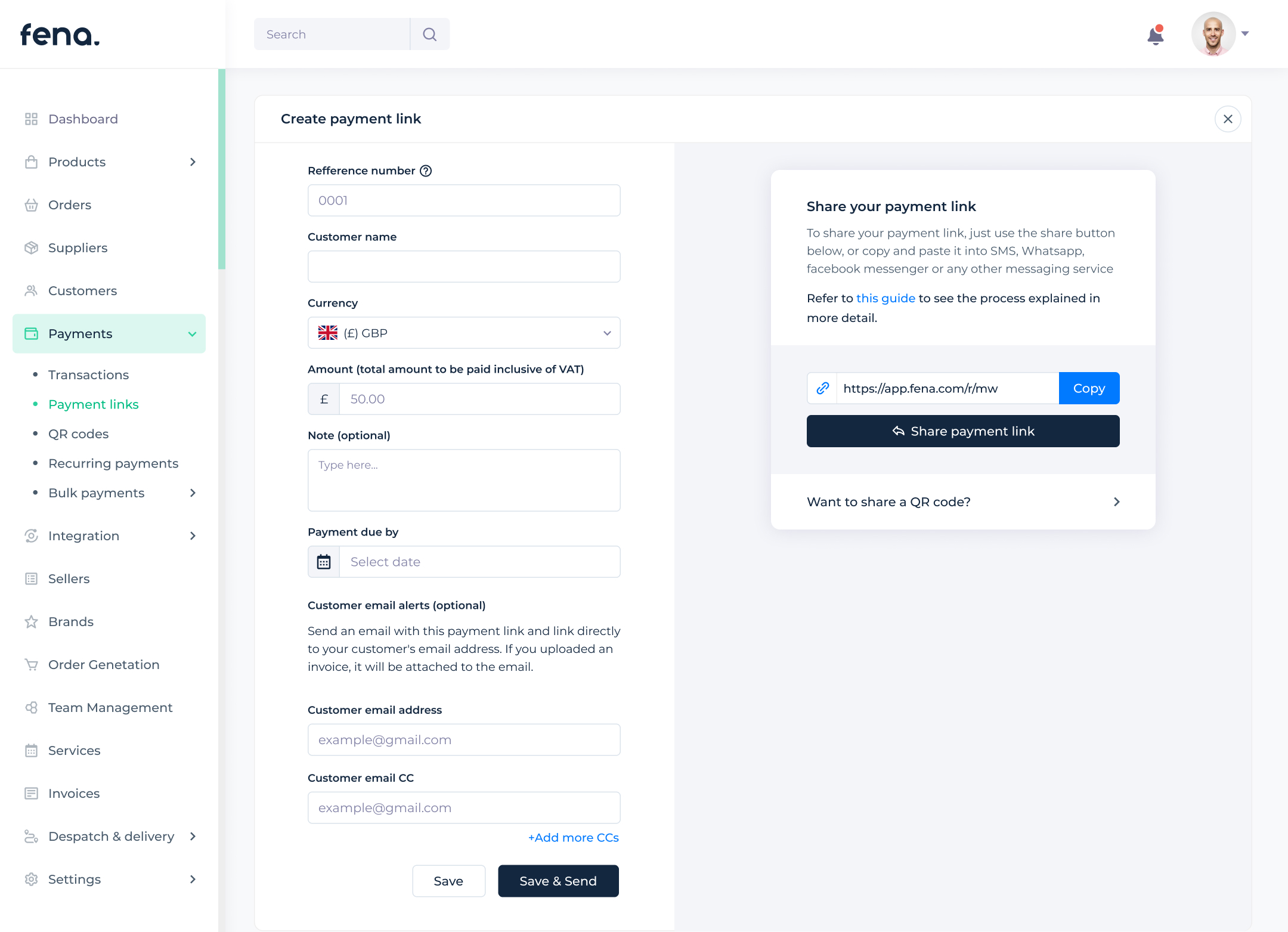Expand the Products menu in sidebar

point(193,161)
